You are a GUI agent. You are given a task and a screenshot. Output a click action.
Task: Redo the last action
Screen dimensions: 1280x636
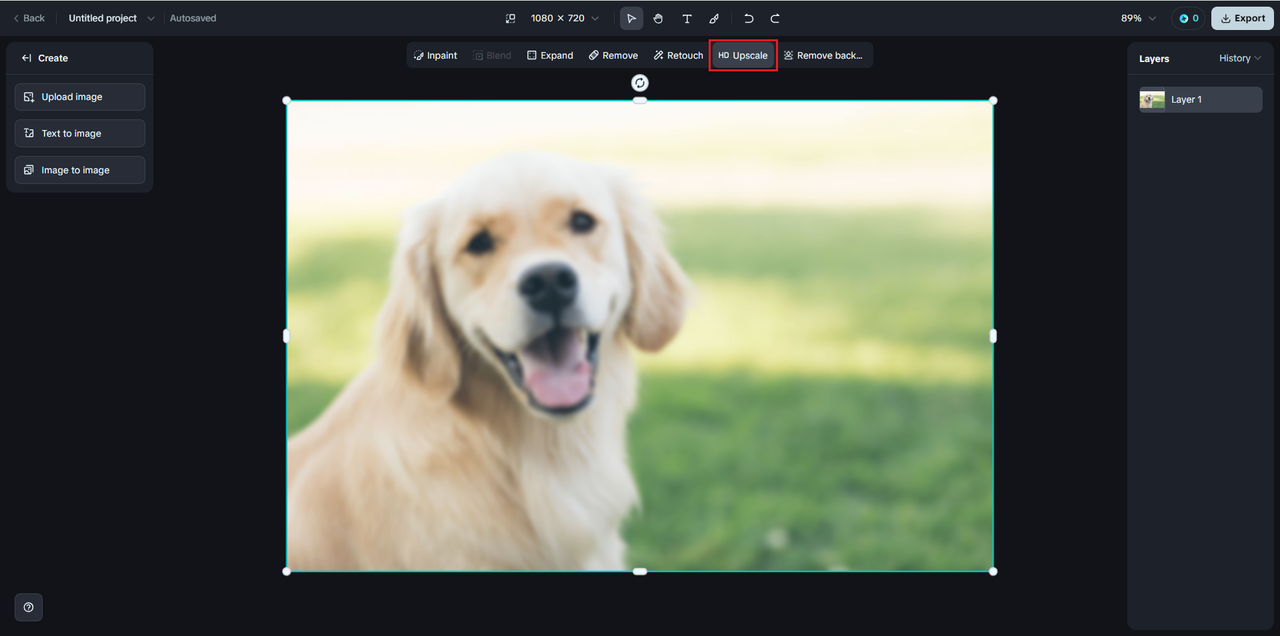tap(775, 18)
